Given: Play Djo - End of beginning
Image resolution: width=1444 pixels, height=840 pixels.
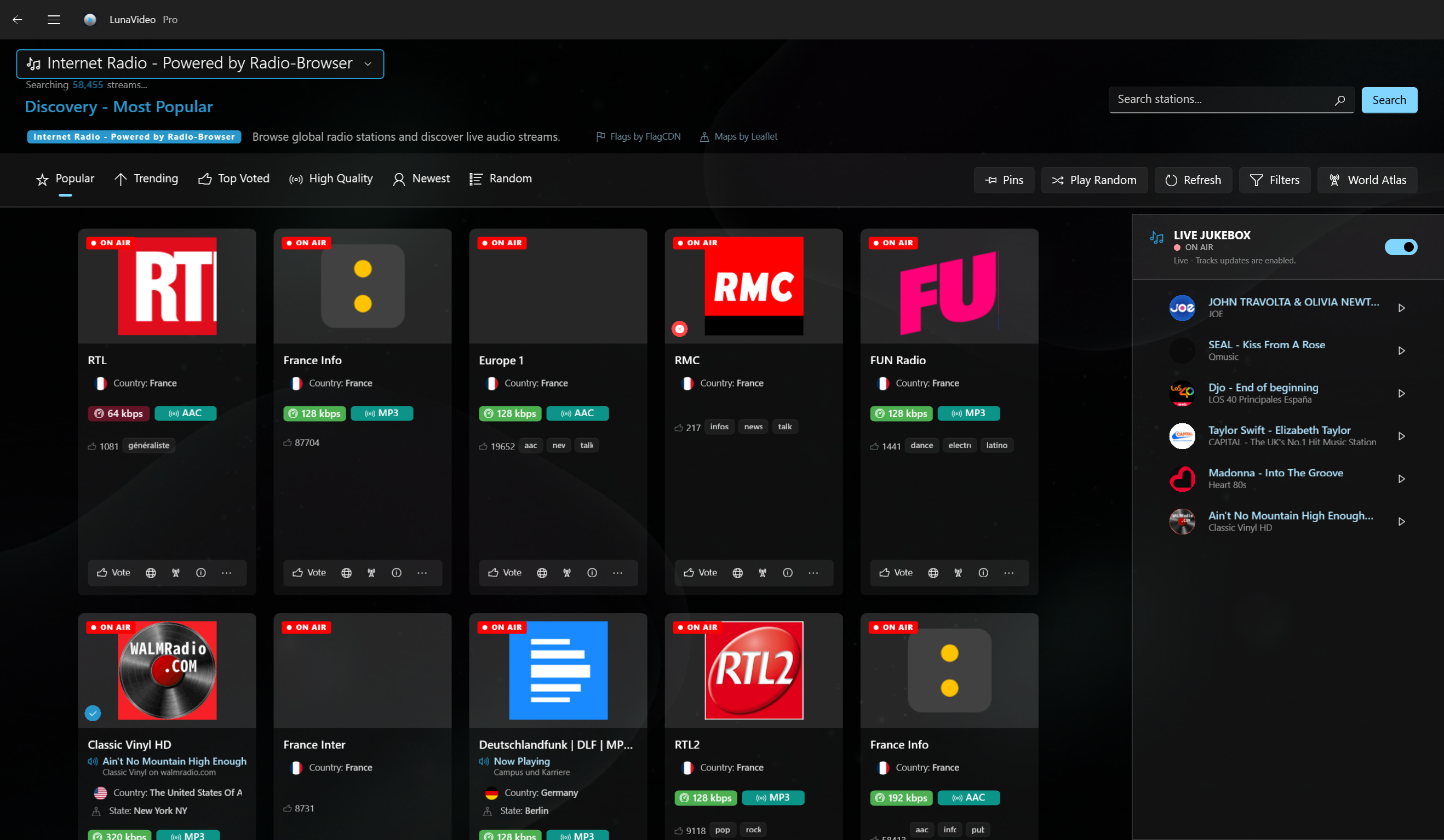Looking at the screenshot, I should (x=1402, y=394).
